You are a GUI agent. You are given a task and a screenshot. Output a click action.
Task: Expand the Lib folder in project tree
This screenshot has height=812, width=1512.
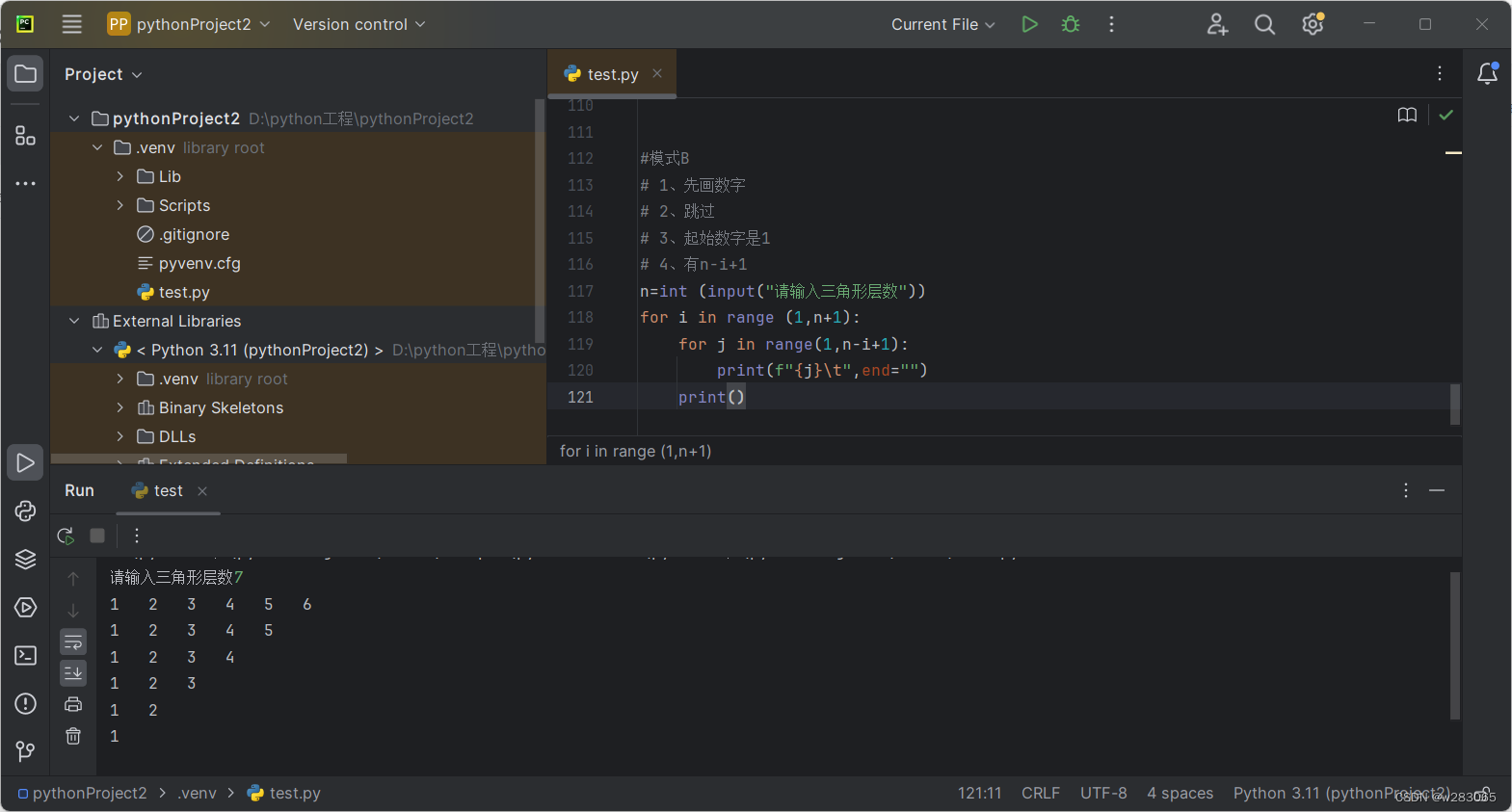point(119,176)
